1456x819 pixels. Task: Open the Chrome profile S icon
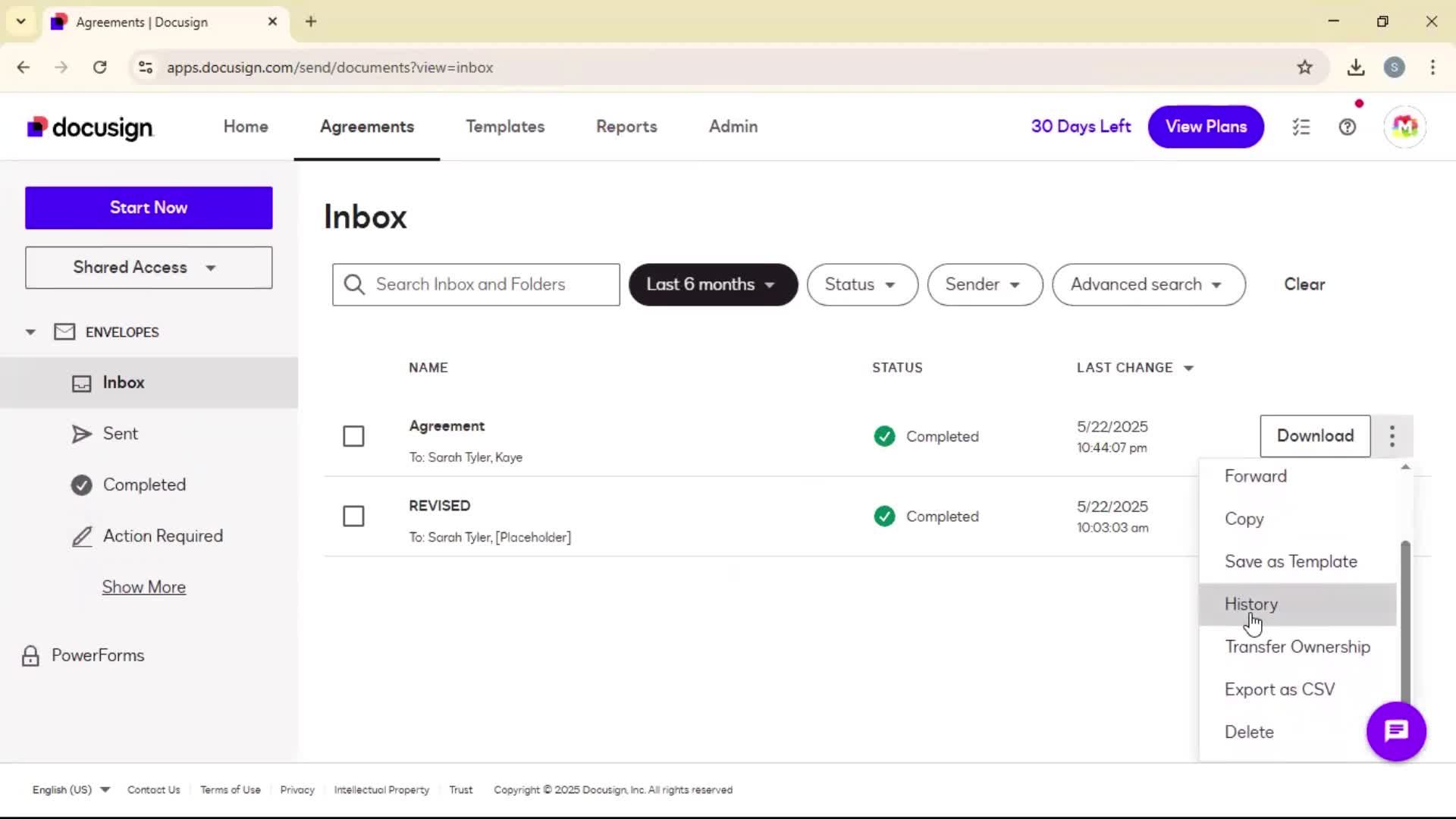coord(1394,67)
